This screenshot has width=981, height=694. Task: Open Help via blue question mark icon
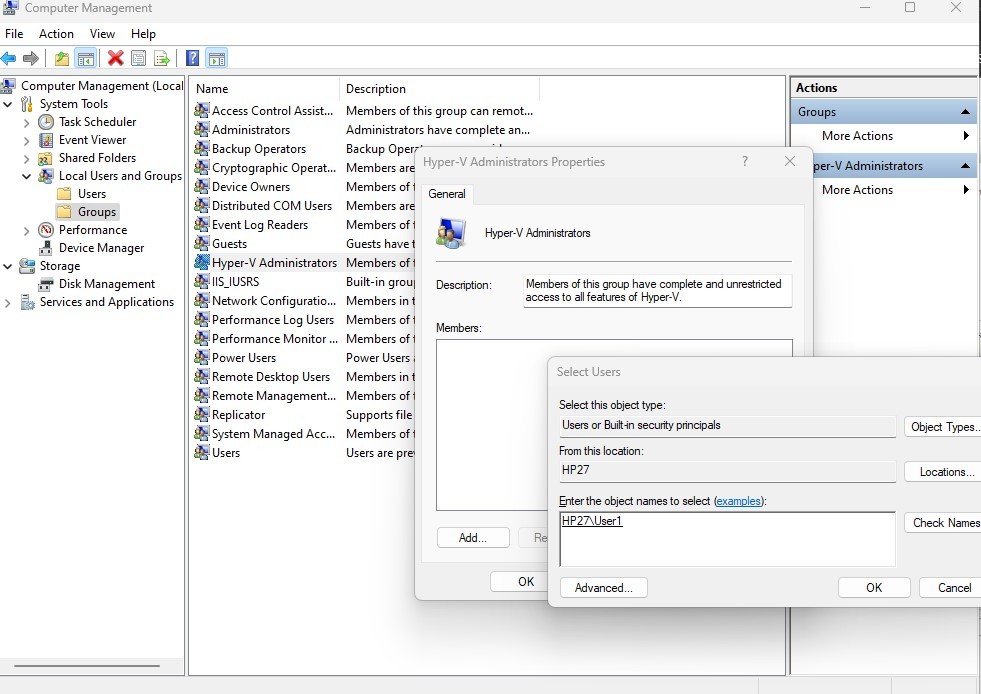pos(192,58)
